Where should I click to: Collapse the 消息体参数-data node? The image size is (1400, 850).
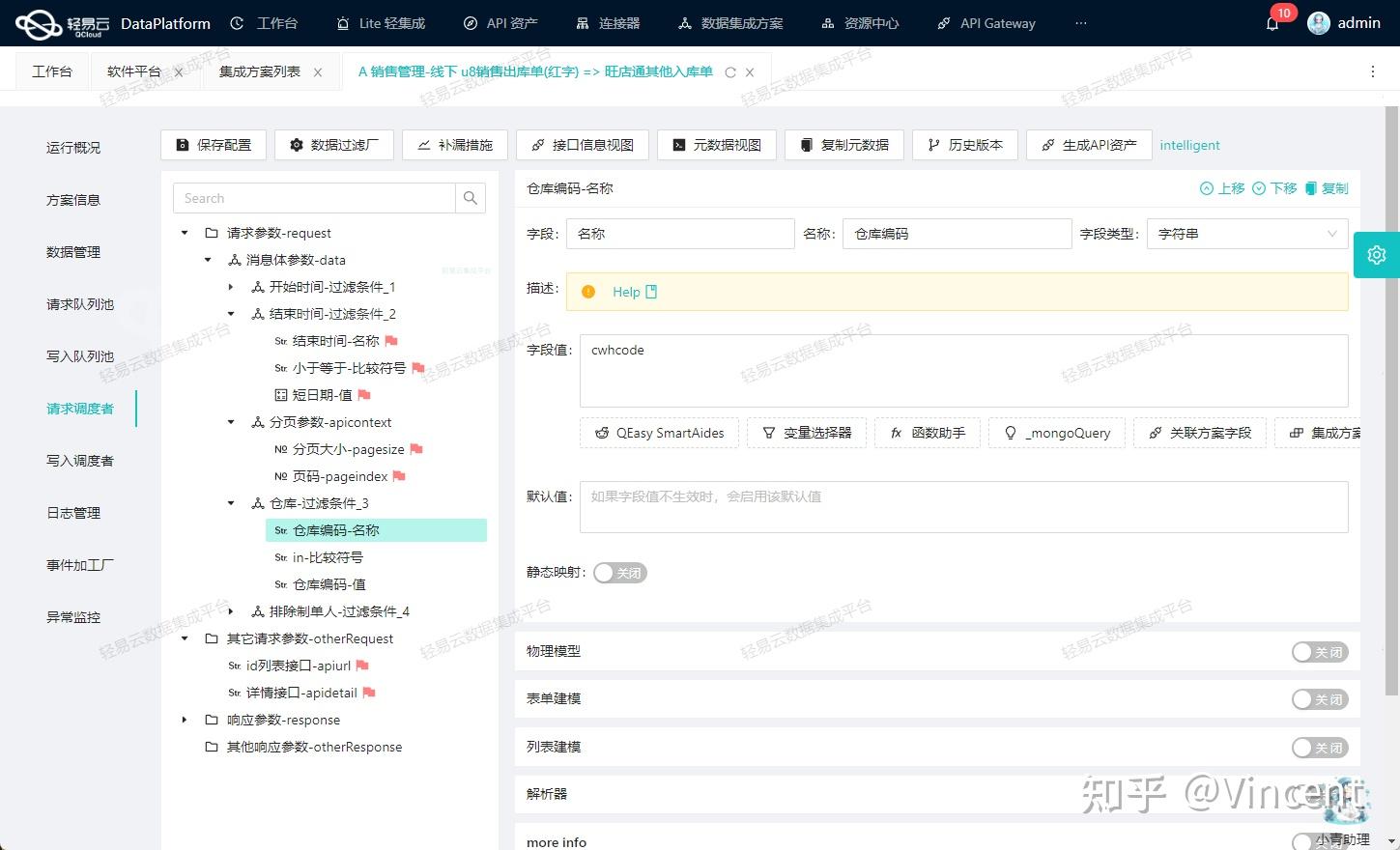point(207,259)
